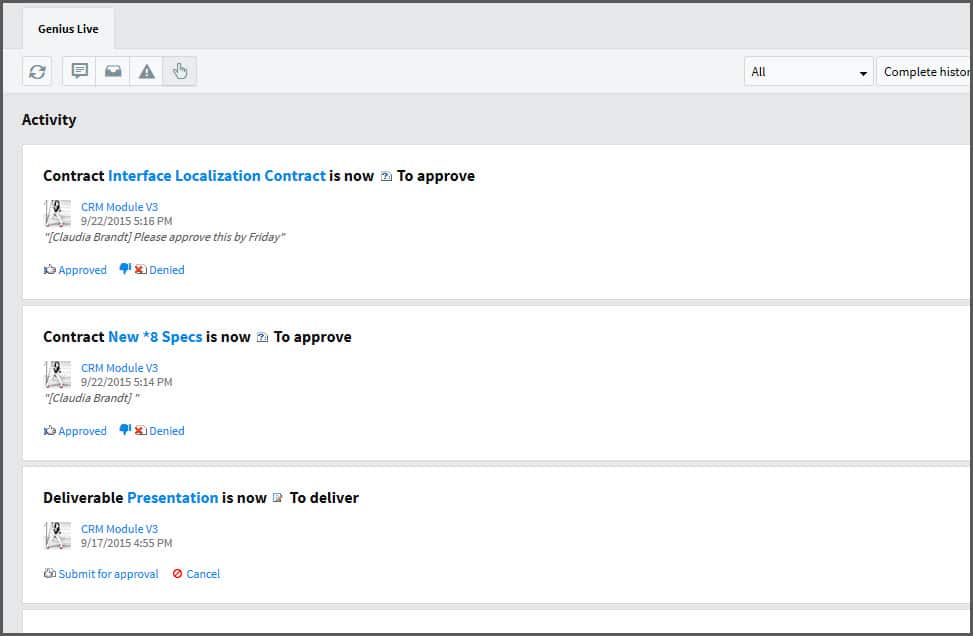Expand the Complete history dropdown

[924, 72]
